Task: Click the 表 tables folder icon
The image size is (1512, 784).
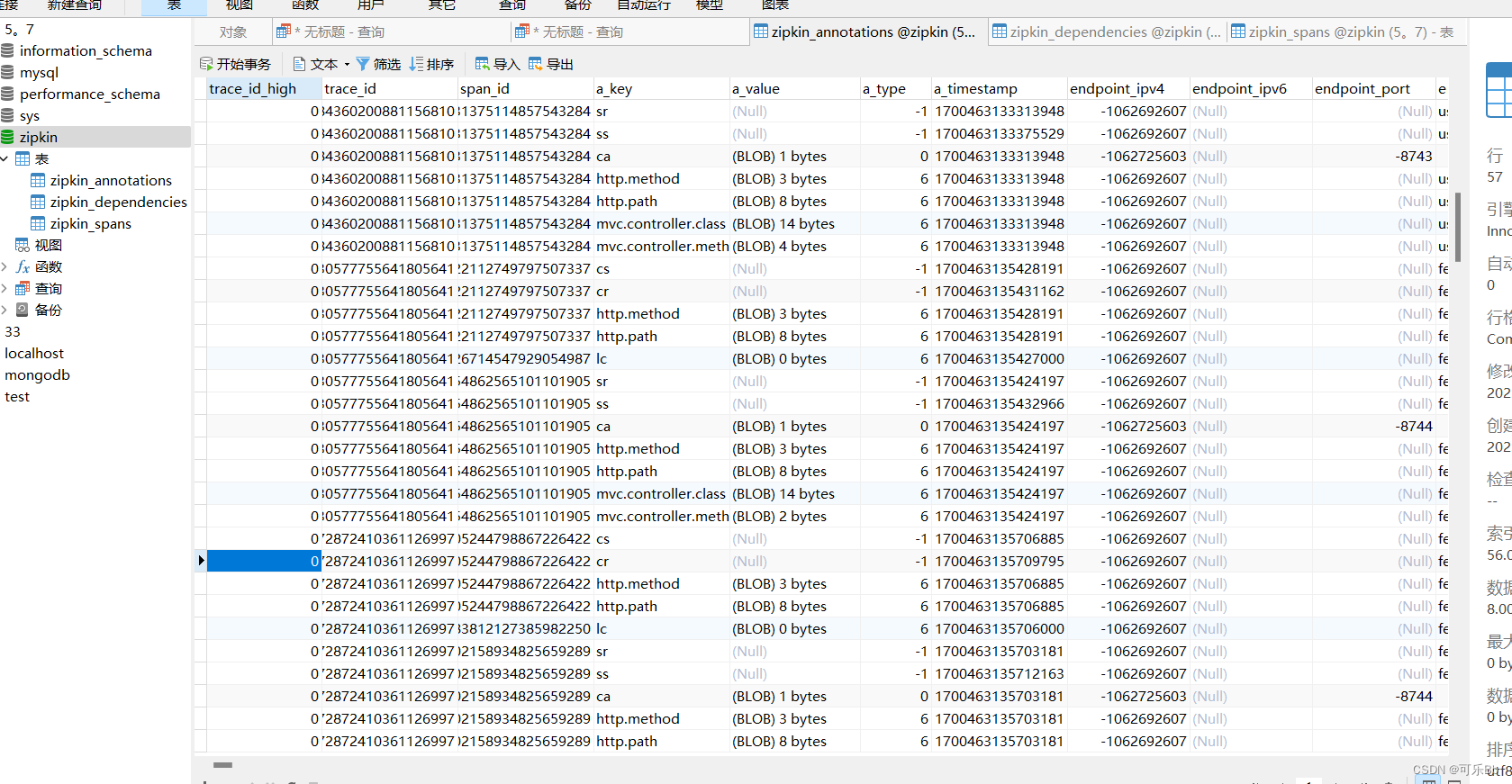Action: [x=23, y=159]
